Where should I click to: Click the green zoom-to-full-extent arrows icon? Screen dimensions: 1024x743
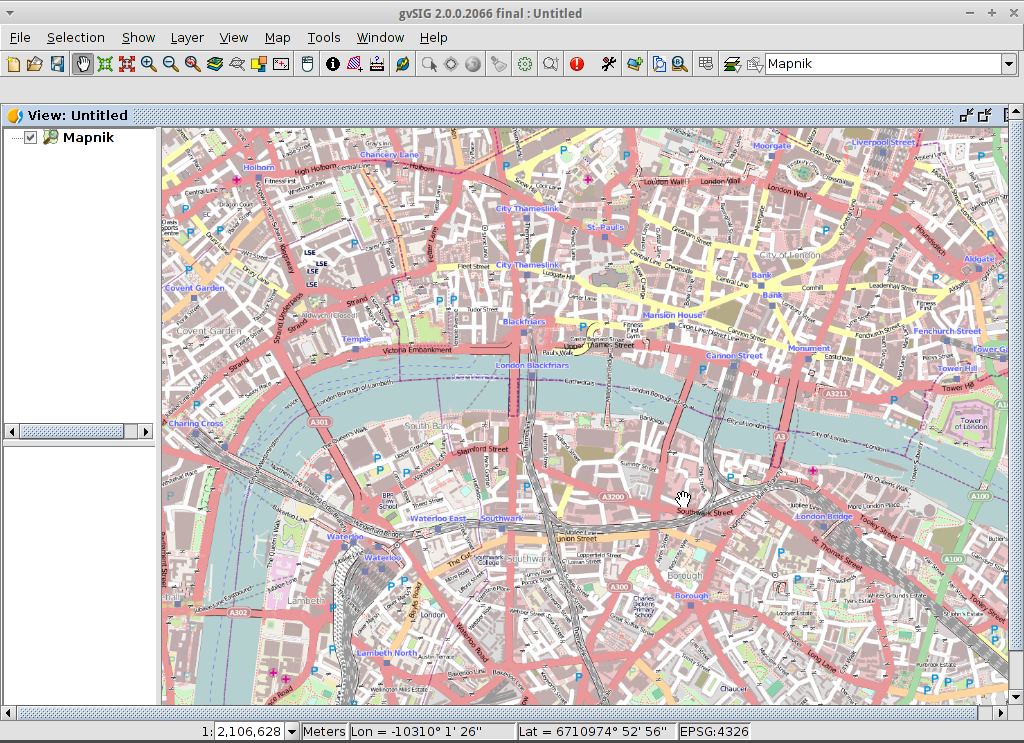[x=105, y=64]
